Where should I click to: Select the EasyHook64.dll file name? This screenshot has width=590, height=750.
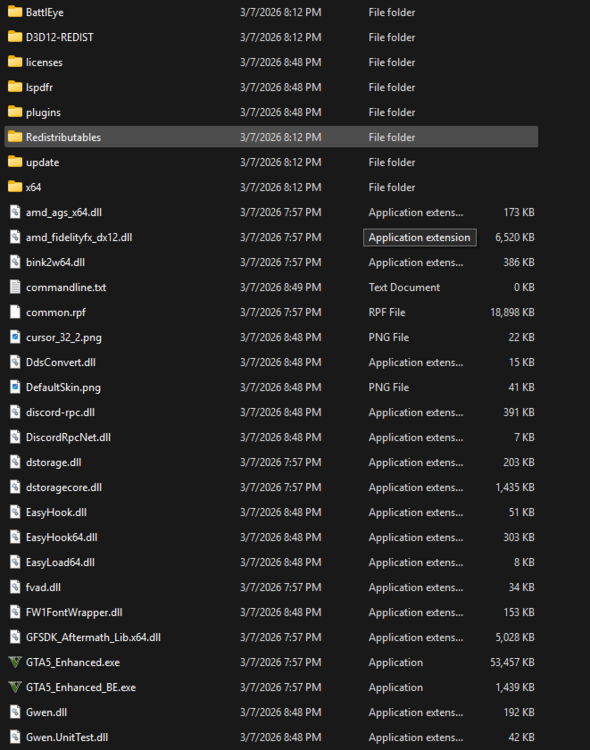tap(62, 537)
